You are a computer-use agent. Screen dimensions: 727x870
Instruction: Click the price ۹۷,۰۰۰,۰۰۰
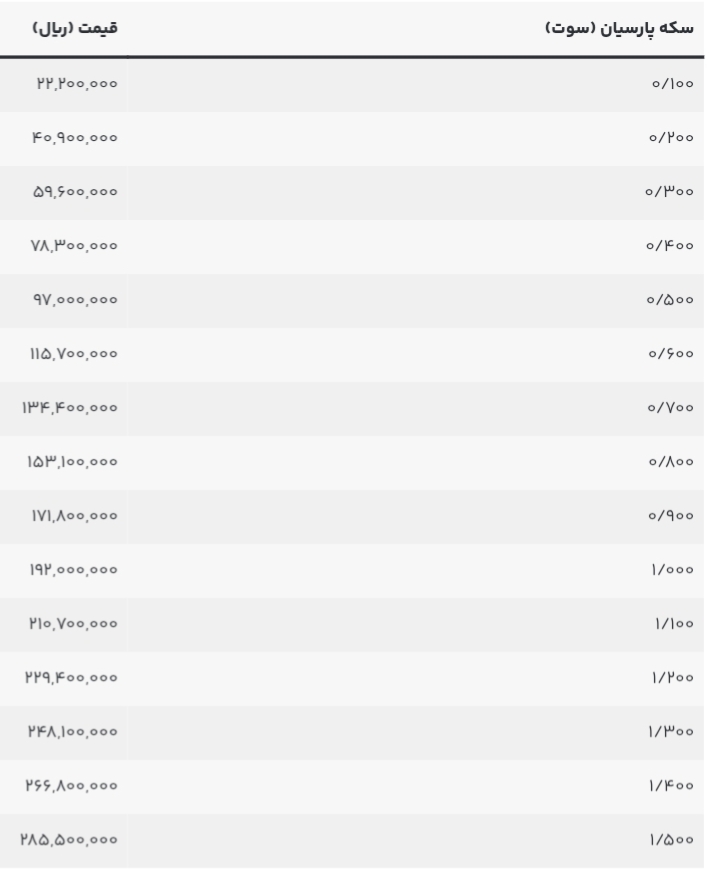(75, 300)
